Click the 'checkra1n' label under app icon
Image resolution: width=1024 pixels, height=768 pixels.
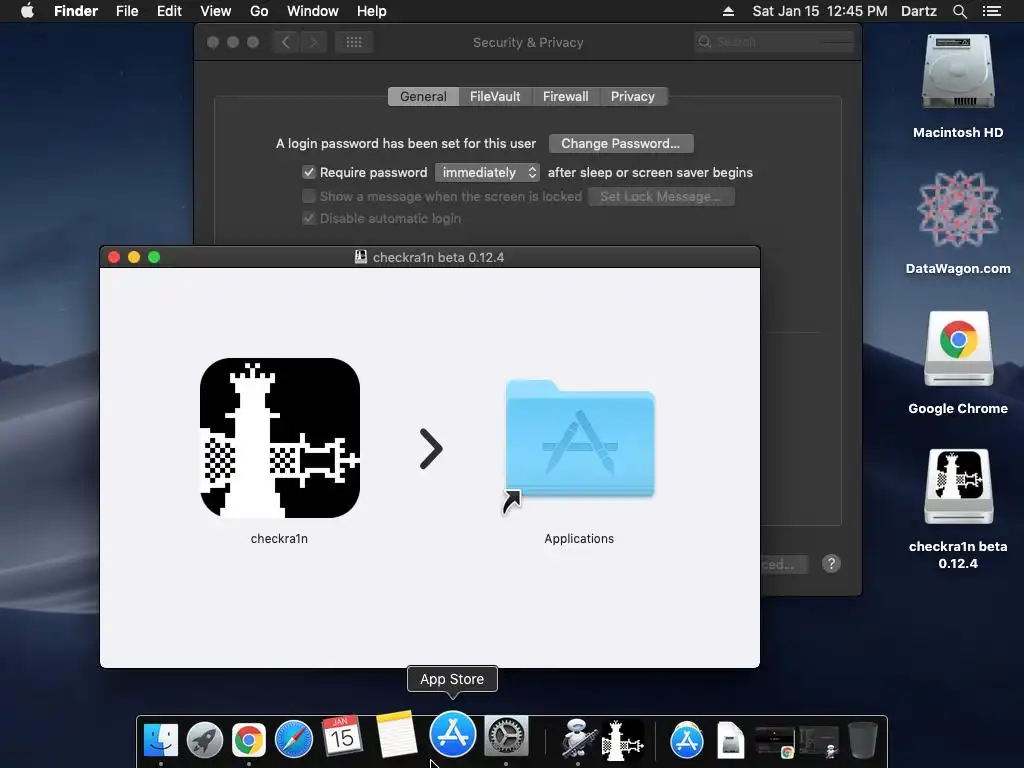(280, 539)
